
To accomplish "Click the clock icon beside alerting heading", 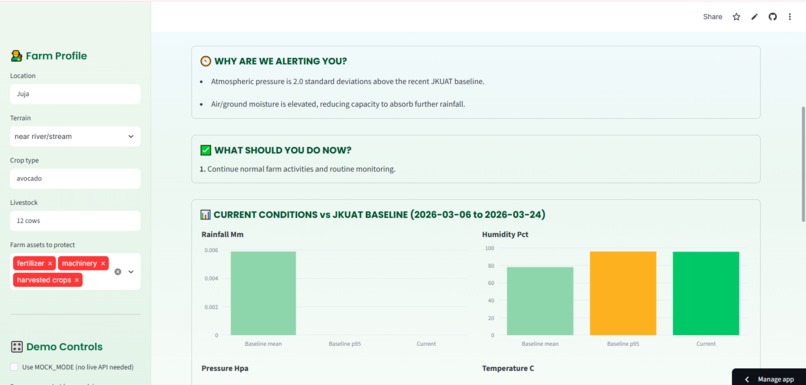I will coord(206,61).
